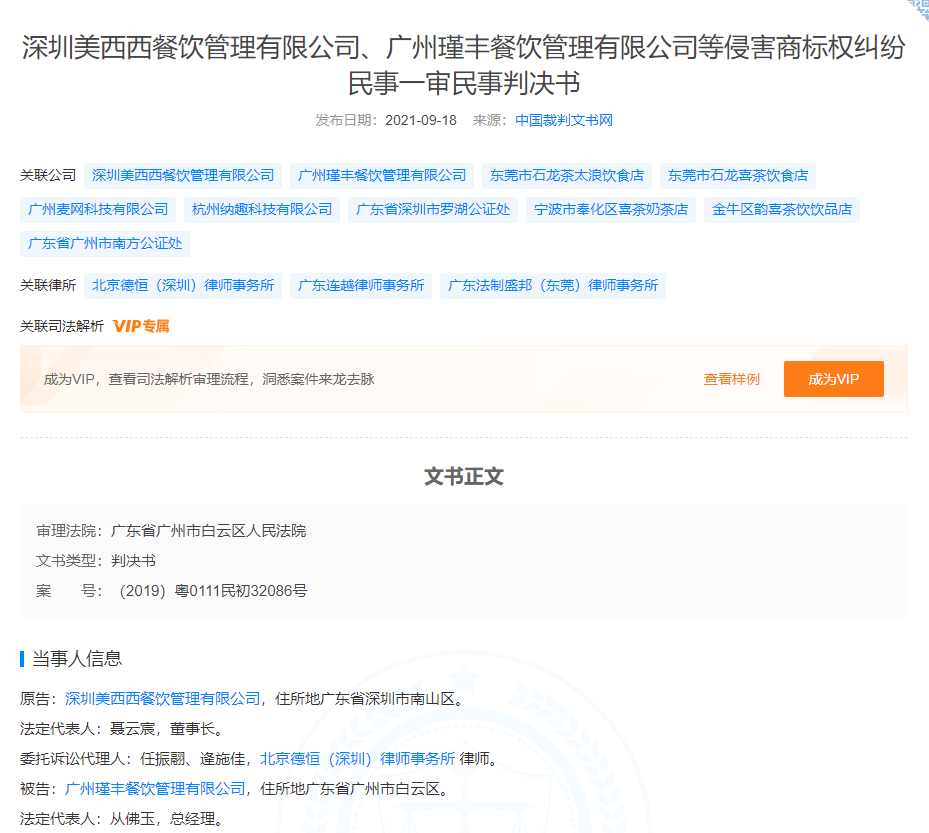Open the 中国裁判文书网 source link
The height and width of the screenshot is (833, 929).
pos(563,120)
